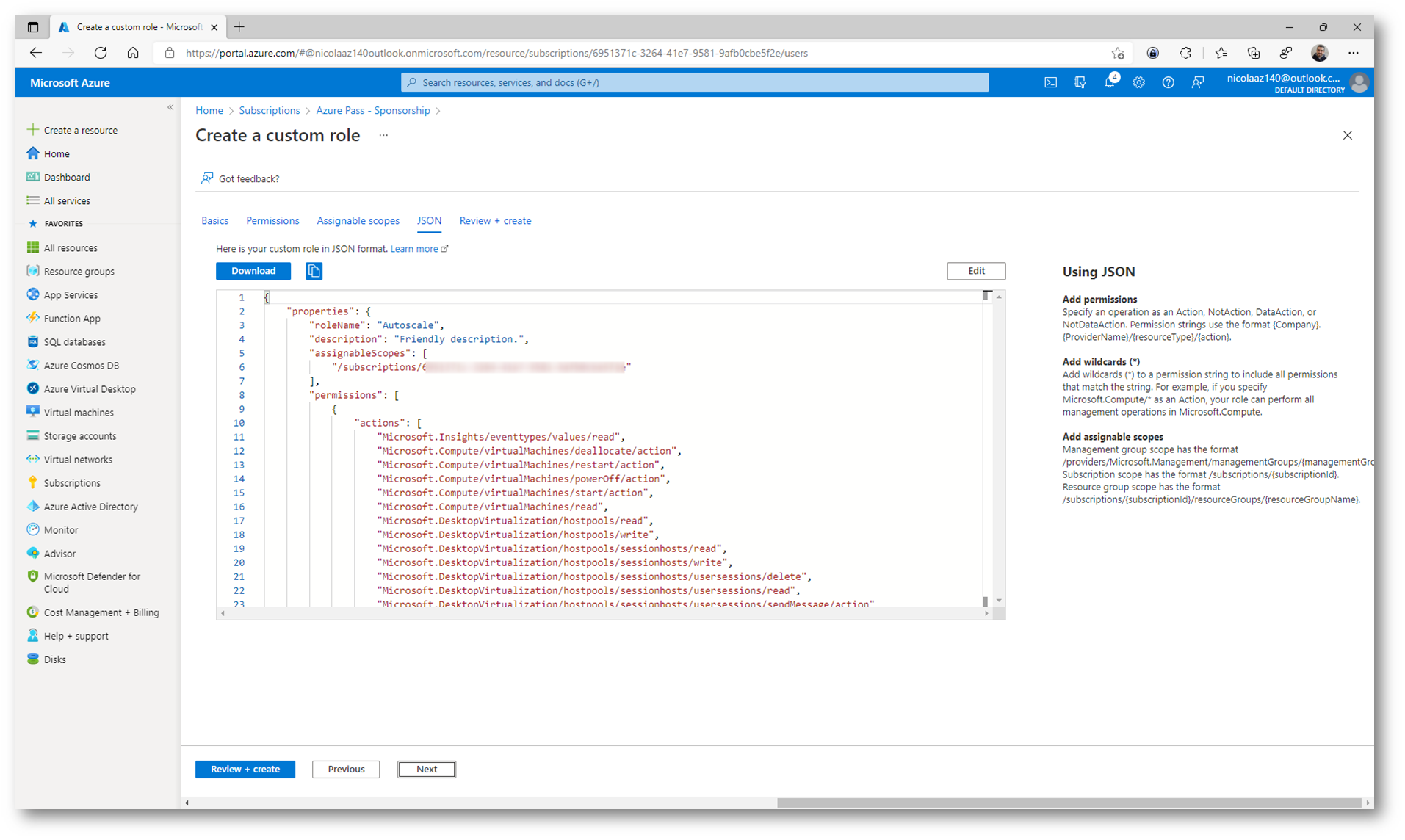The height and width of the screenshot is (840, 1405).
Task: Click the JSON editor vertical scrollbar
Action: point(999,449)
